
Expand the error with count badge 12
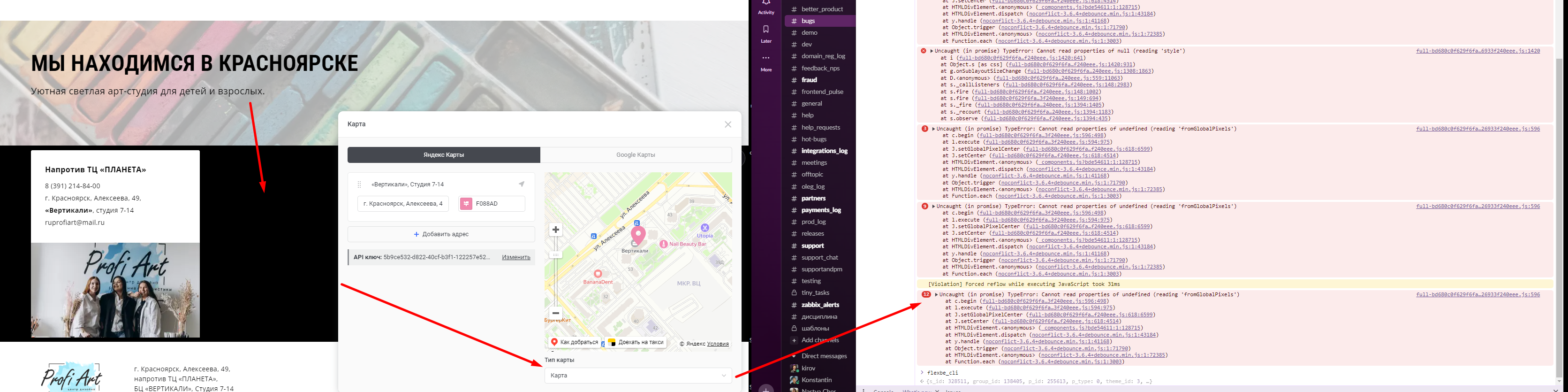point(937,294)
